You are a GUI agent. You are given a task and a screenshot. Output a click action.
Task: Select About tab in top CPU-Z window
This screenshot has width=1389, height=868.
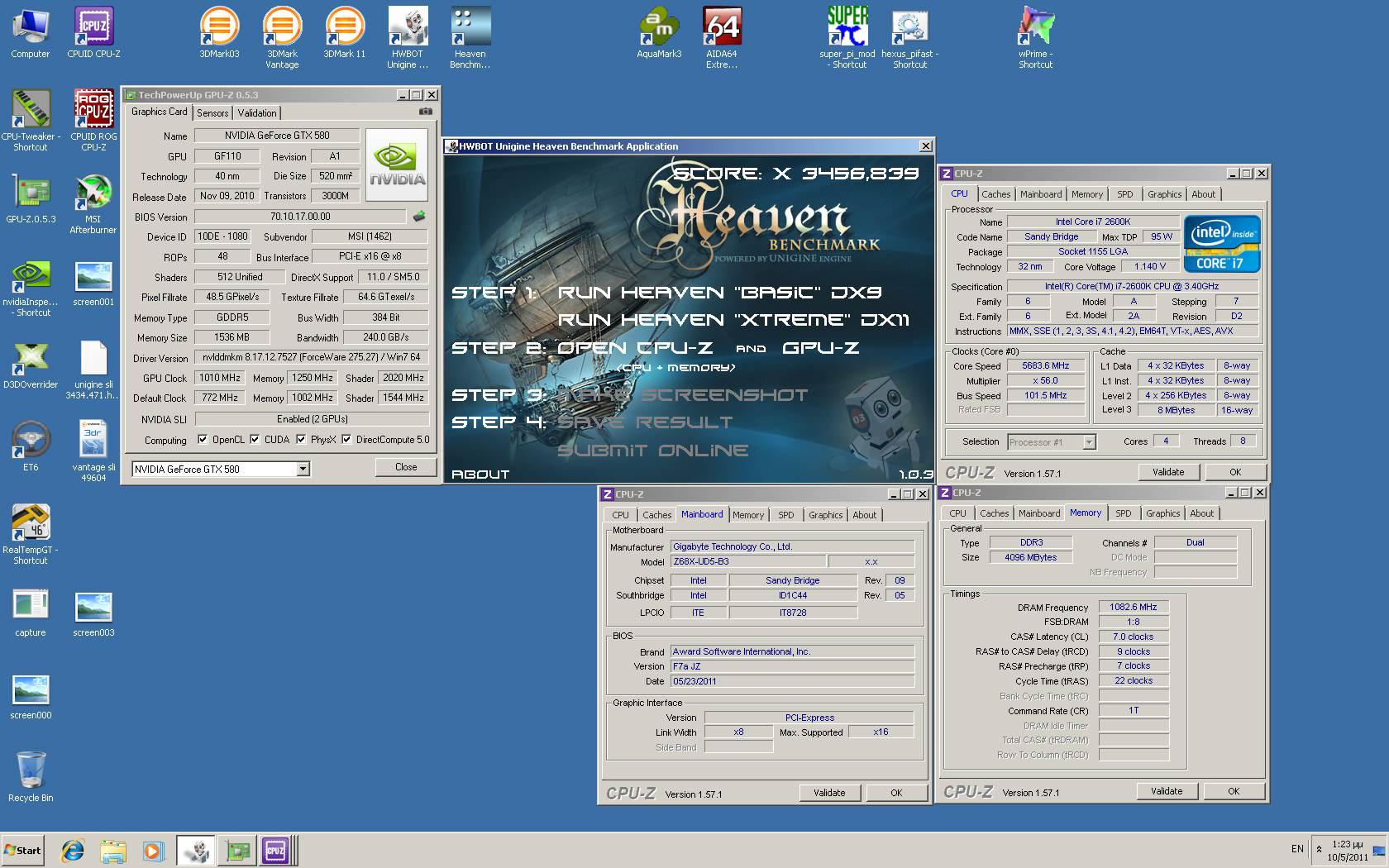[1203, 194]
